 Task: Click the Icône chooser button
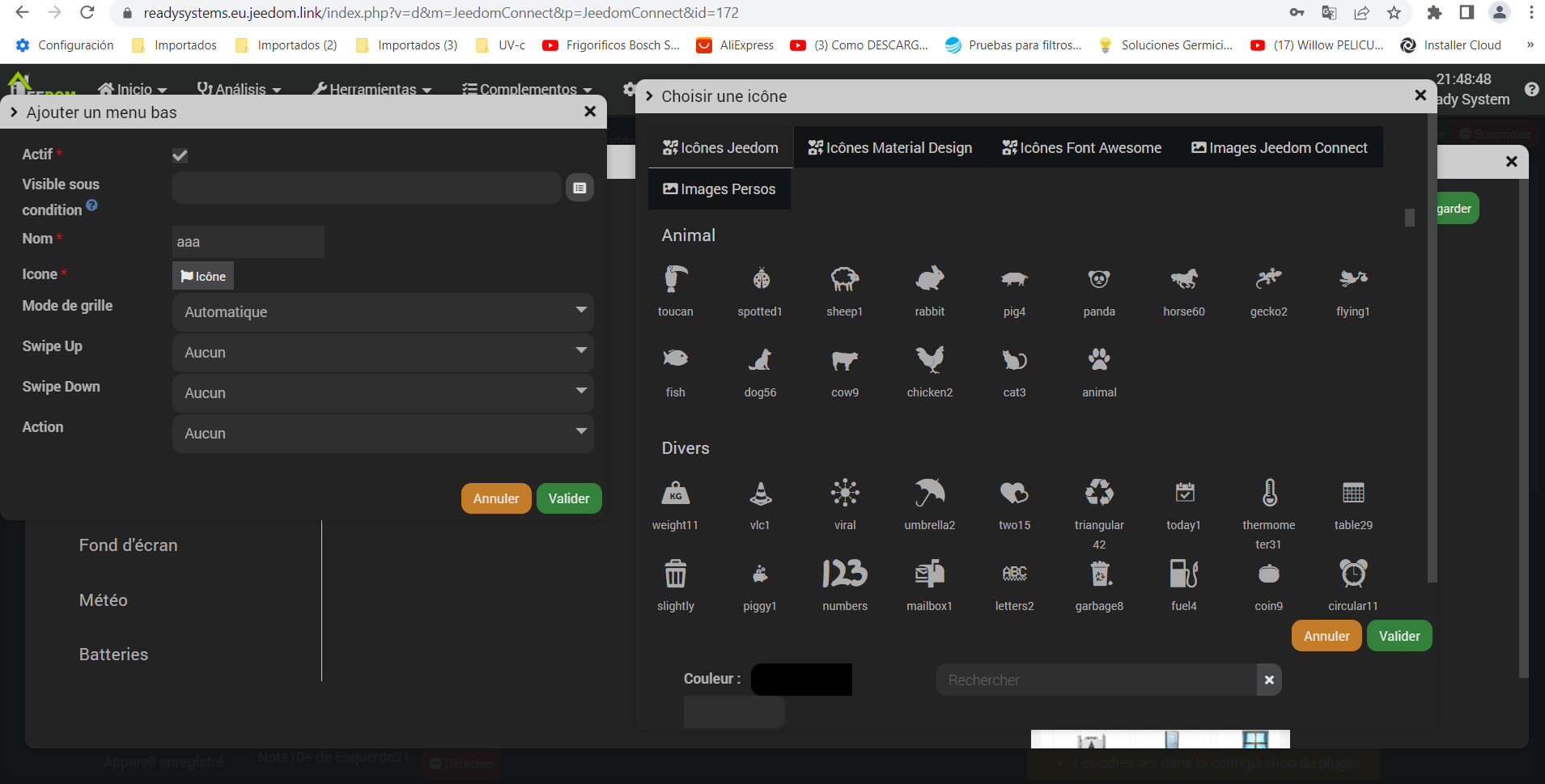(203, 276)
